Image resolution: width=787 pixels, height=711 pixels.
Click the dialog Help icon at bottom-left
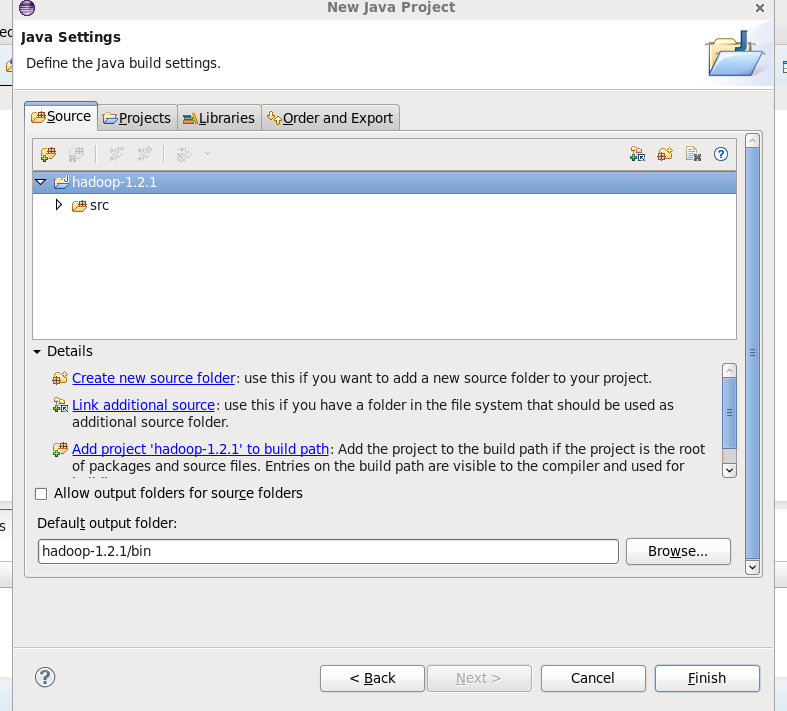[x=45, y=677]
